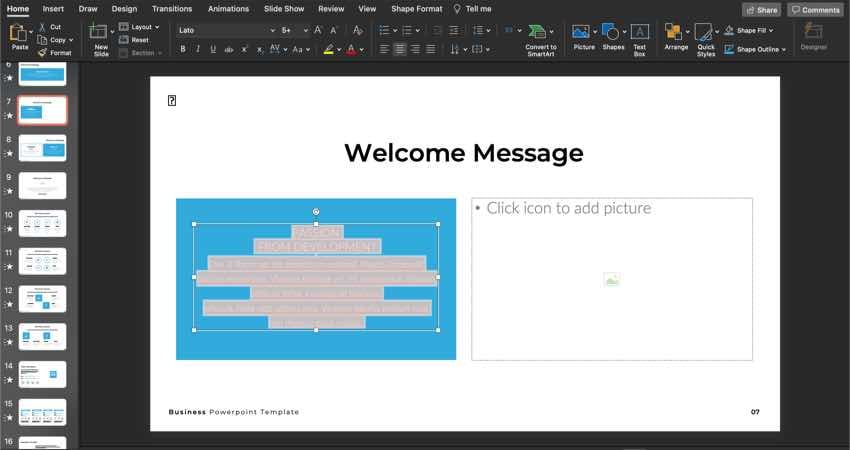Open the Lato font name dropdown
The image size is (850, 450).
[x=225, y=30]
